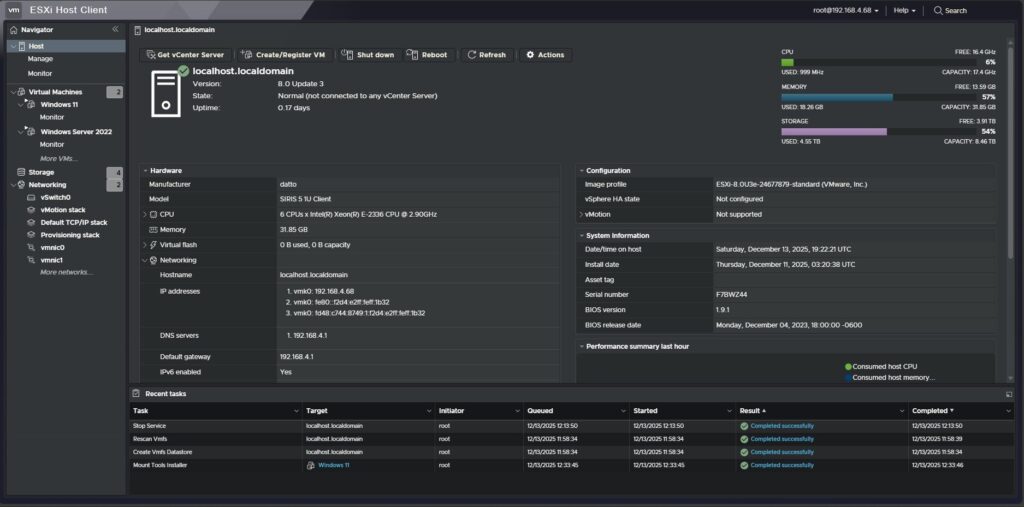Open the Help menu
1024x507 pixels.
tap(905, 10)
